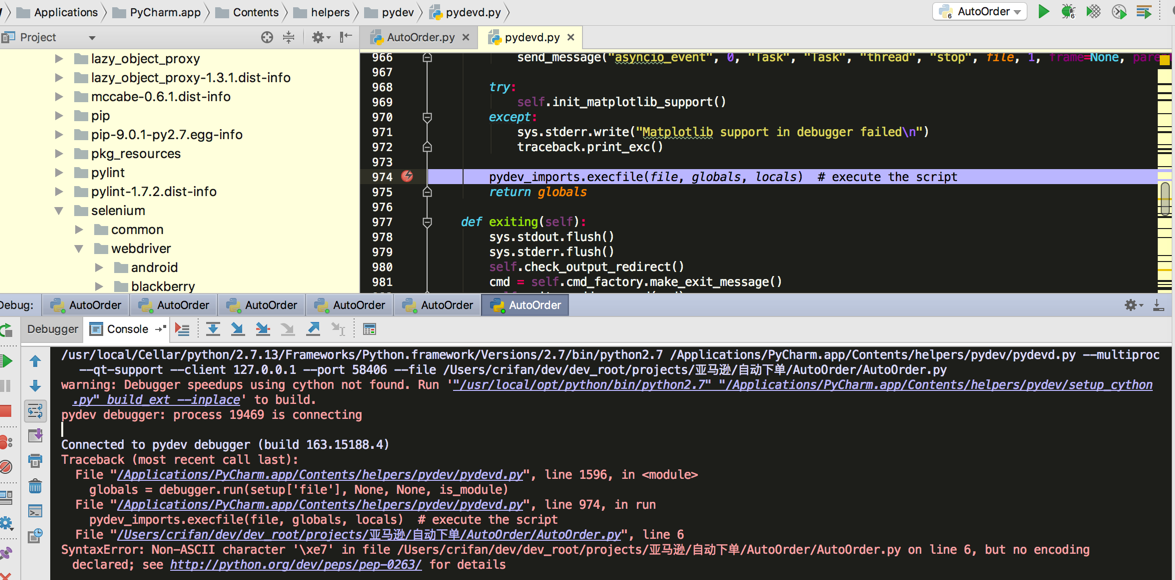This screenshot has width=1175, height=580.
Task: Print console output using printer icon
Action: (35, 461)
